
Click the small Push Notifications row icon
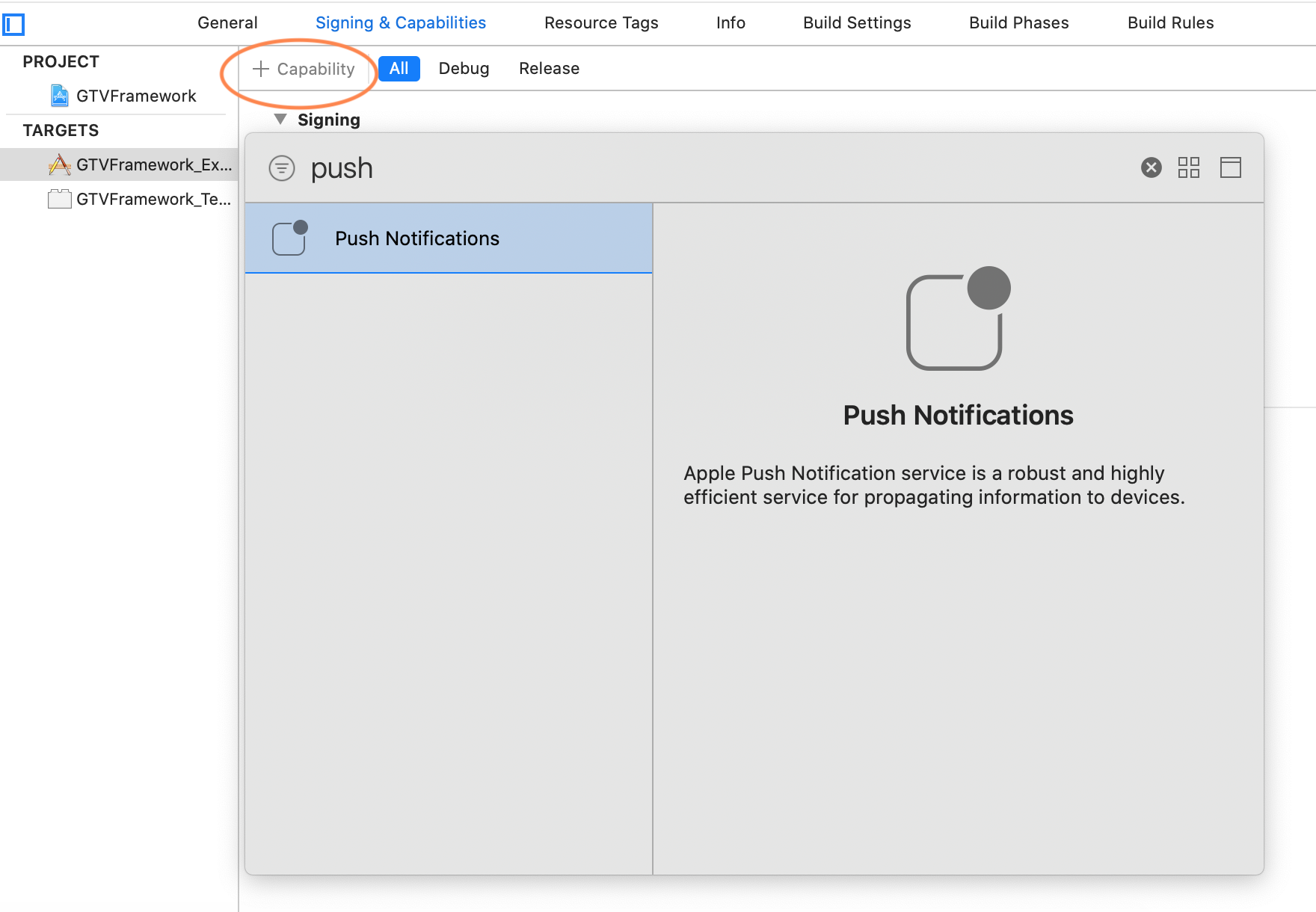point(290,238)
